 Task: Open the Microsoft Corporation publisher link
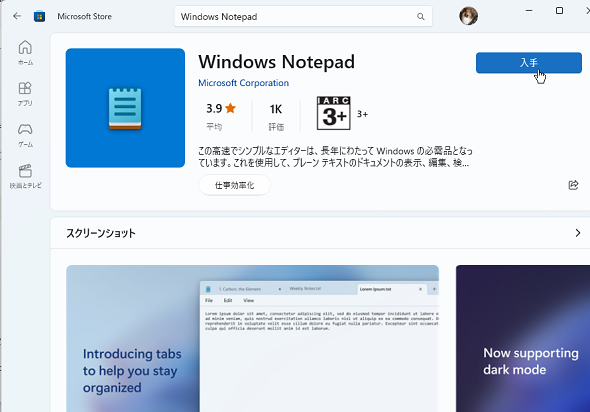click(x=243, y=83)
